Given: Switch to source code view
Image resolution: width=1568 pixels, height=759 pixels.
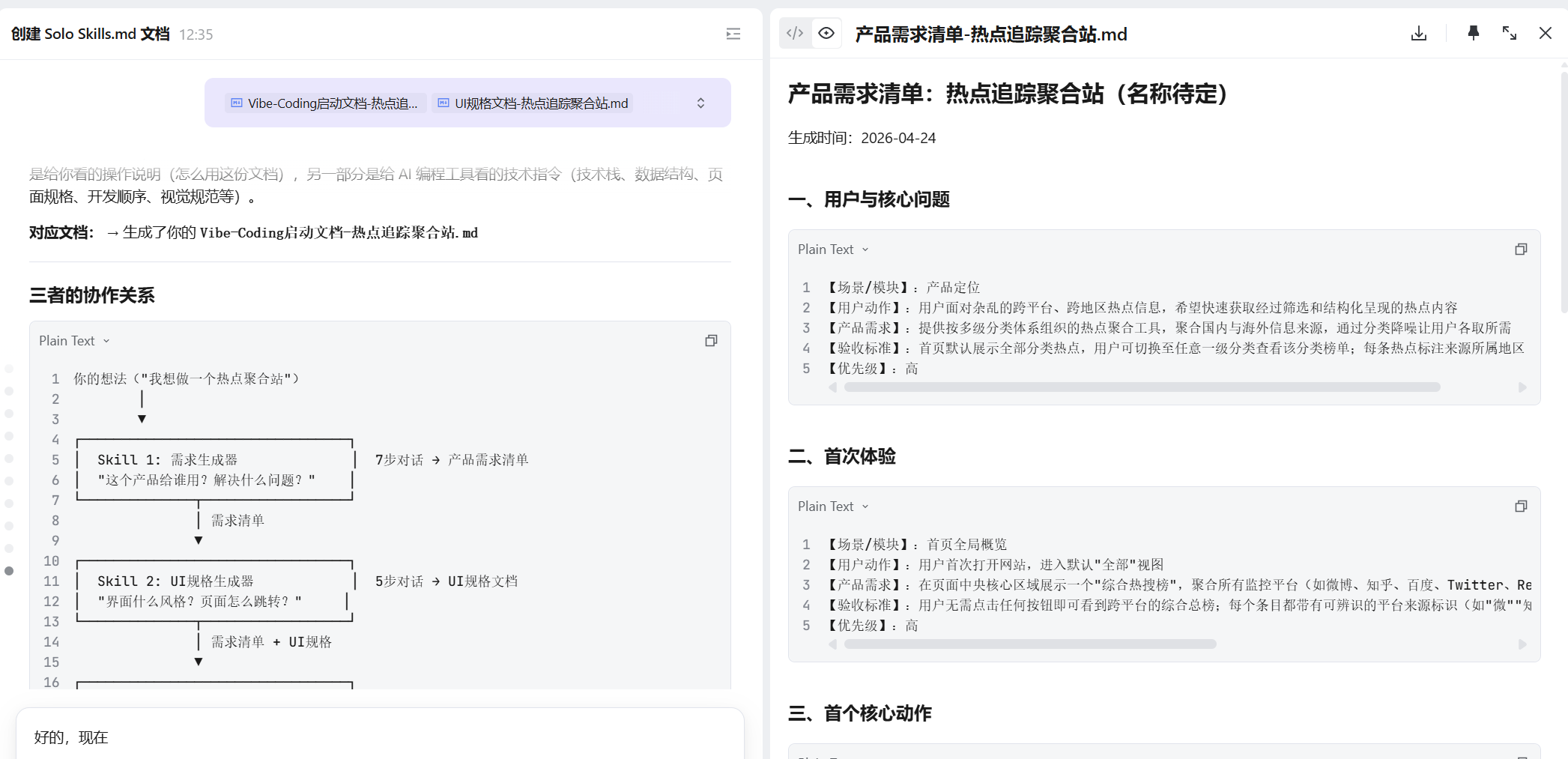Looking at the screenshot, I should pos(795,34).
